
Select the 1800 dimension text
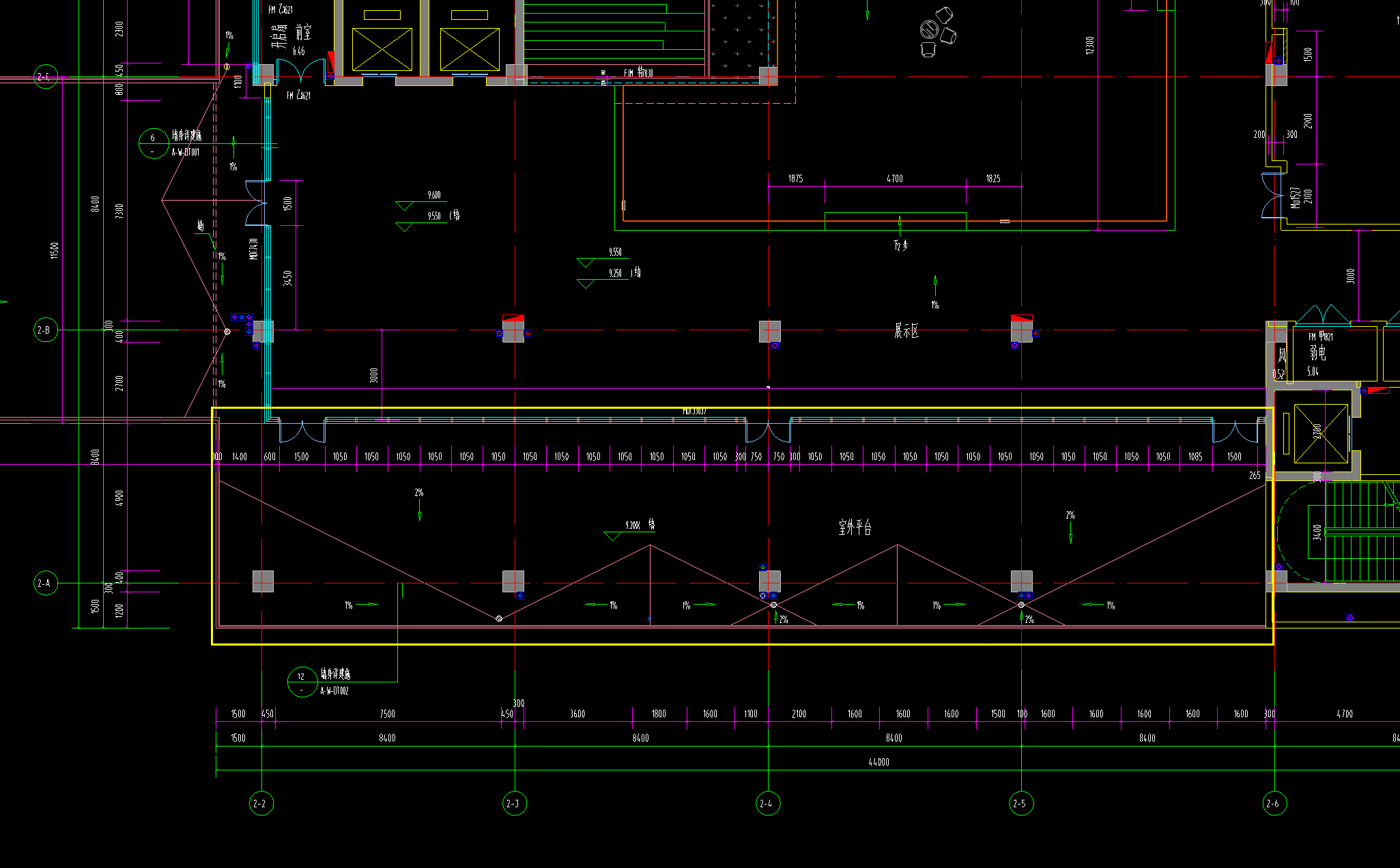[x=659, y=714]
